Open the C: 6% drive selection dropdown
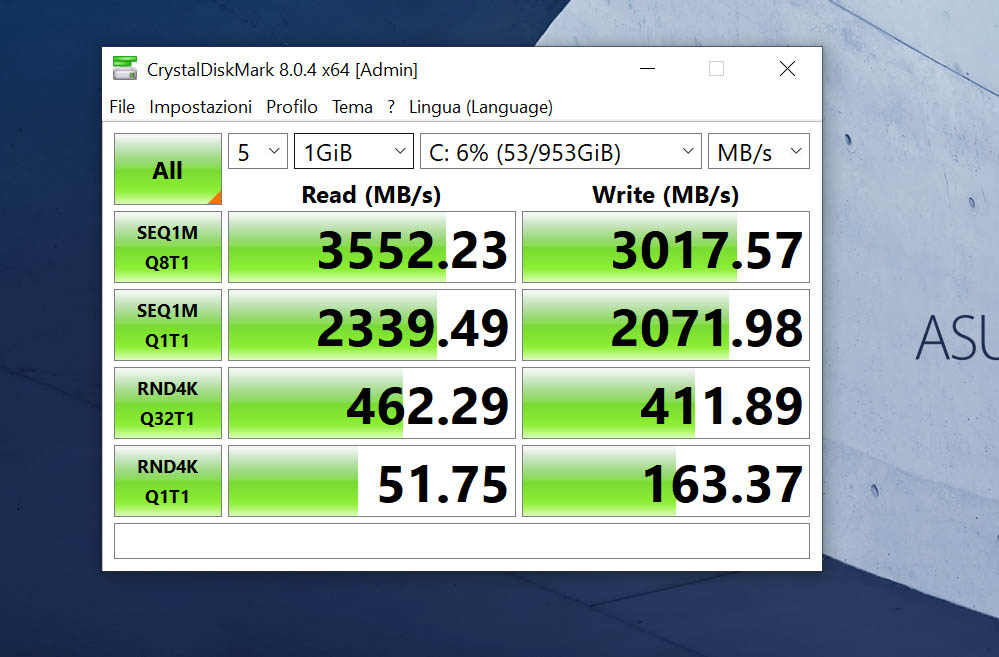 click(561, 152)
